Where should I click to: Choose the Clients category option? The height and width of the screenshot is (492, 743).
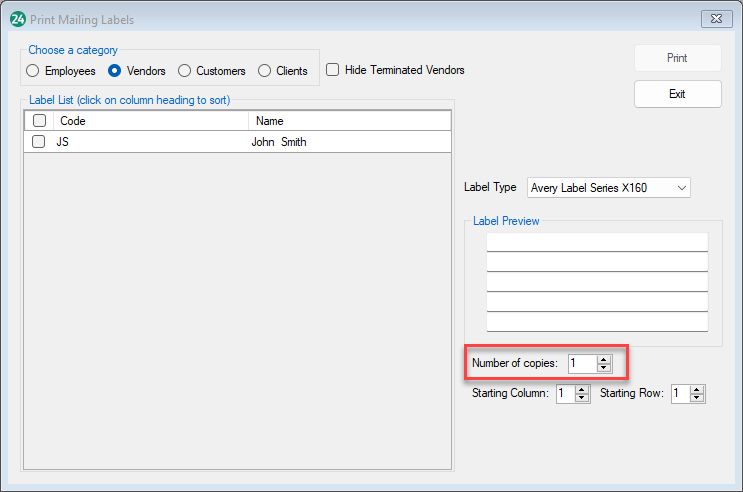tap(265, 71)
